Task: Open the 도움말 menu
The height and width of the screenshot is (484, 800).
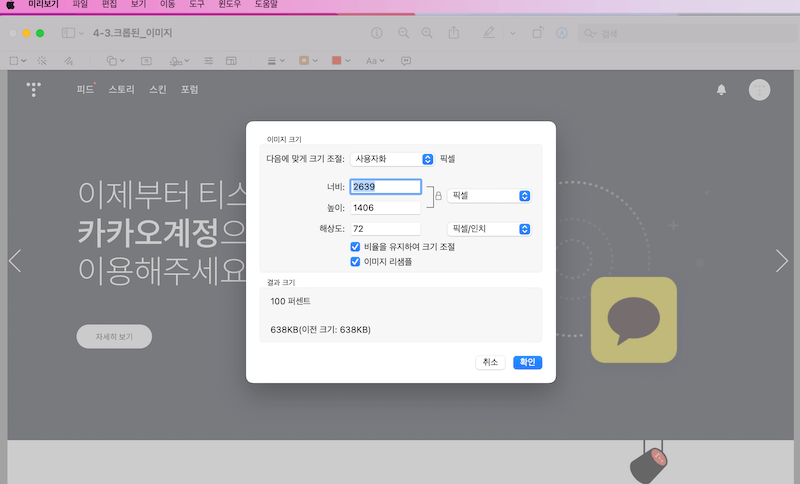Action: (x=266, y=4)
